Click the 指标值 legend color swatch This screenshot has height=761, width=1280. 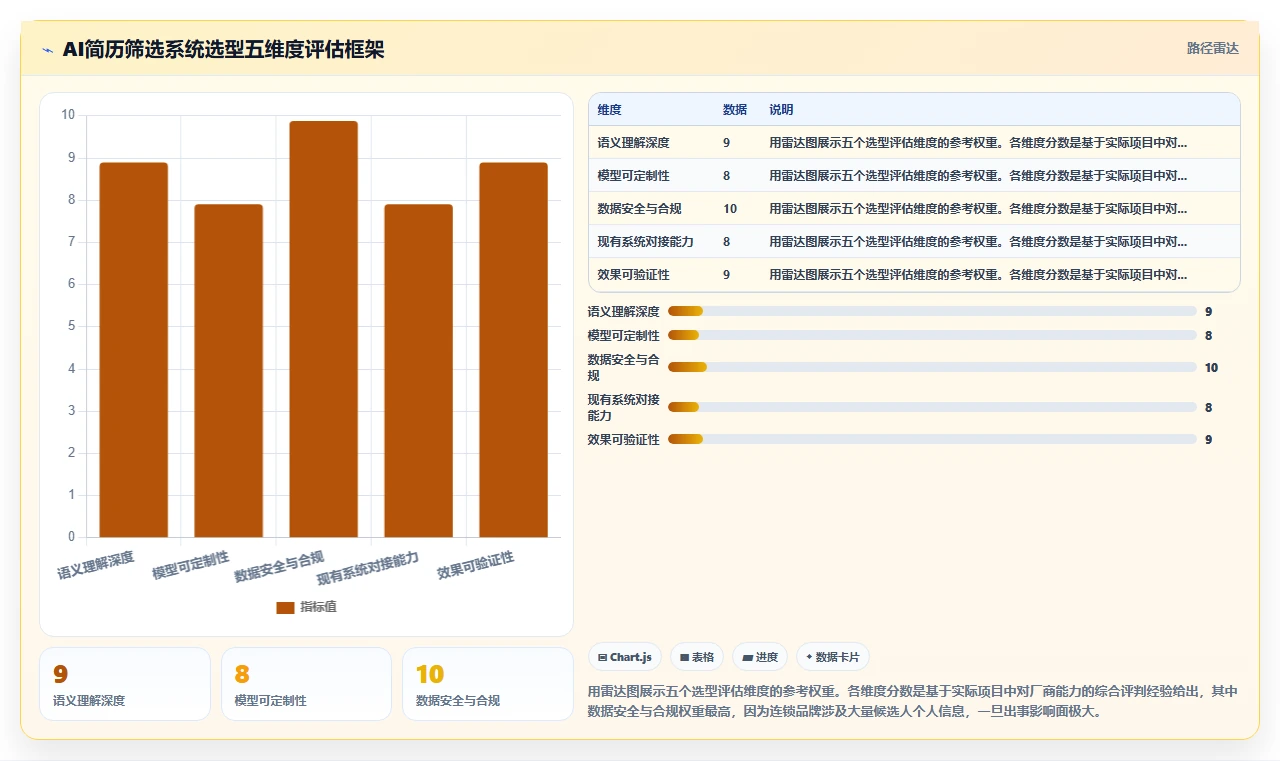(285, 607)
